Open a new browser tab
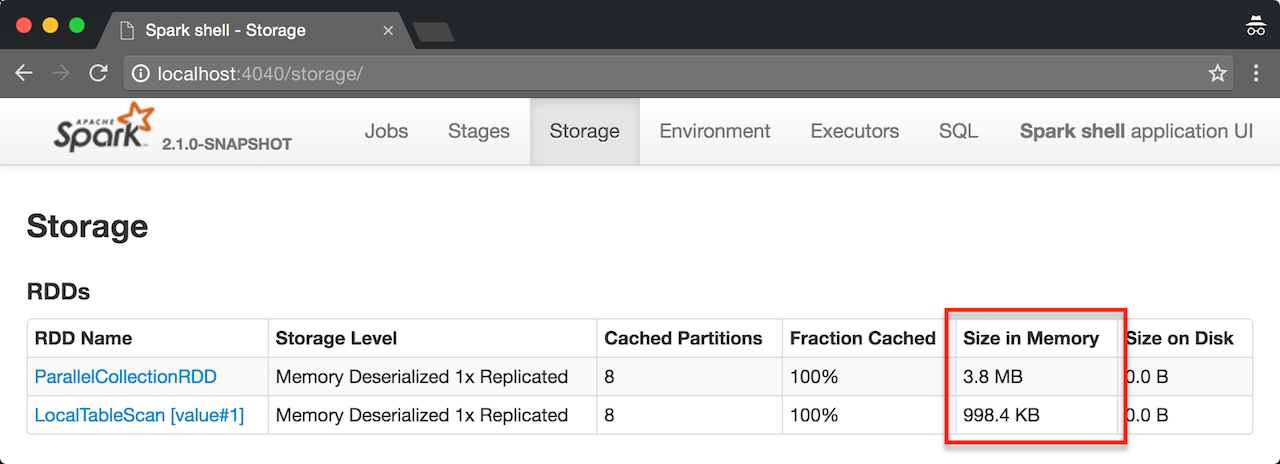The width and height of the screenshot is (1280, 464). coord(433,31)
